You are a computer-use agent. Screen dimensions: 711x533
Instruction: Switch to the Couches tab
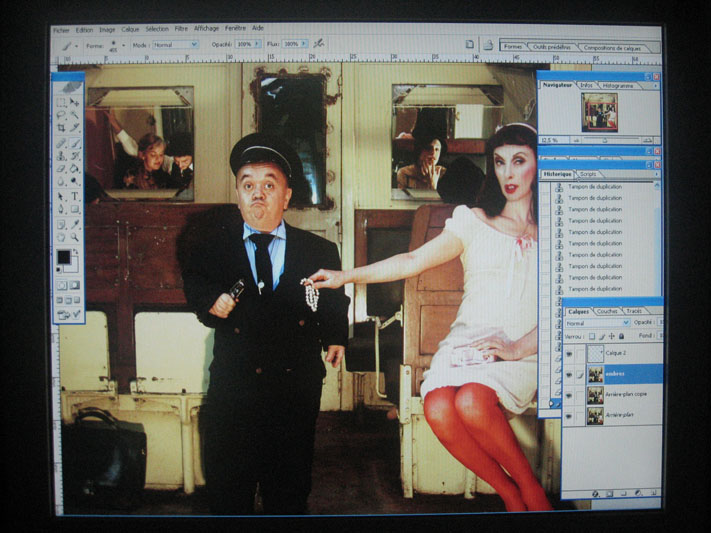(607, 311)
